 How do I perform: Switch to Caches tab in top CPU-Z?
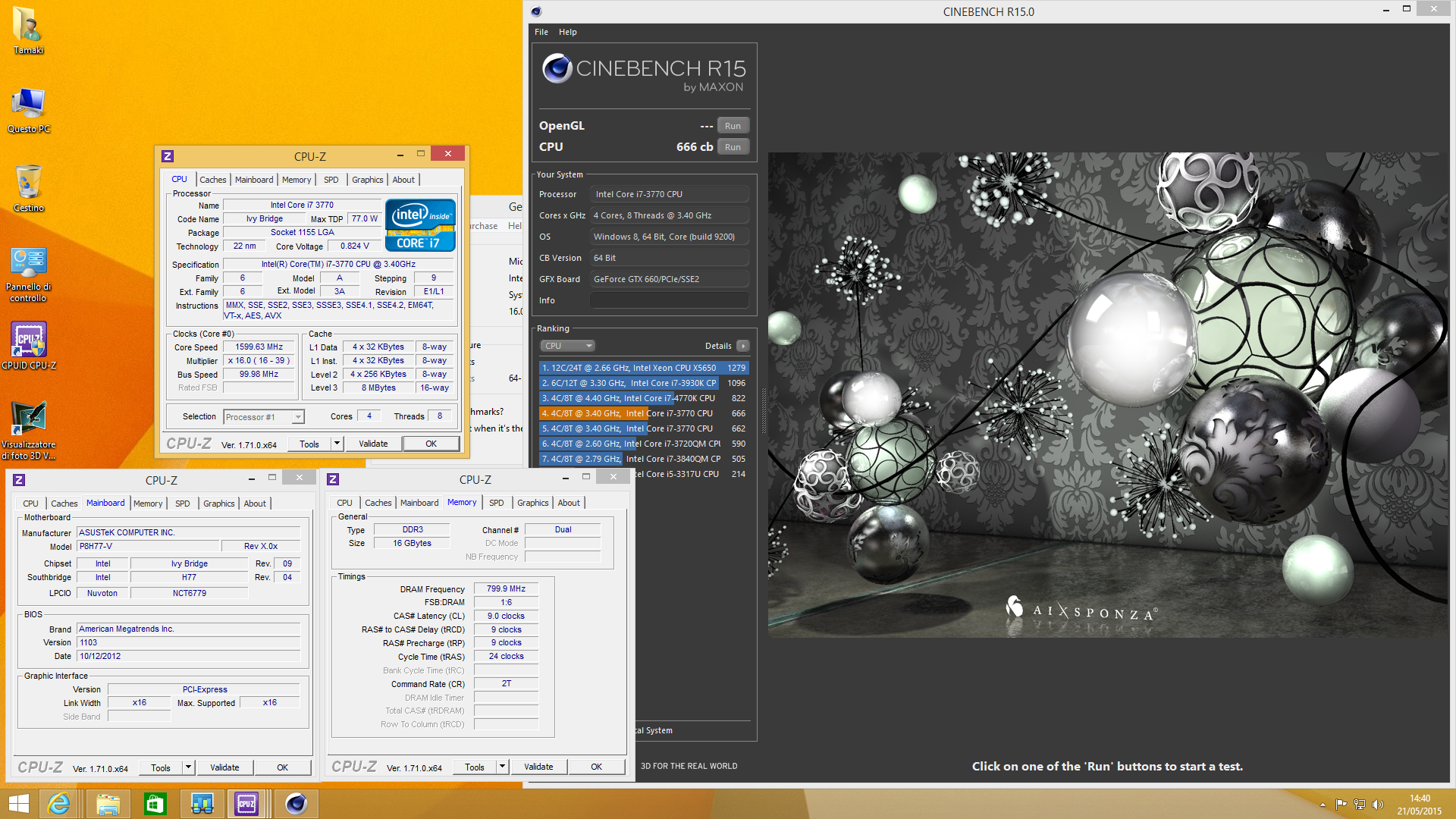(x=213, y=180)
